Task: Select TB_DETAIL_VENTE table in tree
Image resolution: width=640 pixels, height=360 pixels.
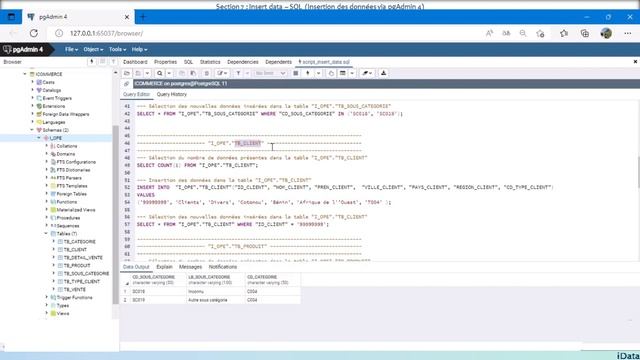Action: click(x=83, y=258)
